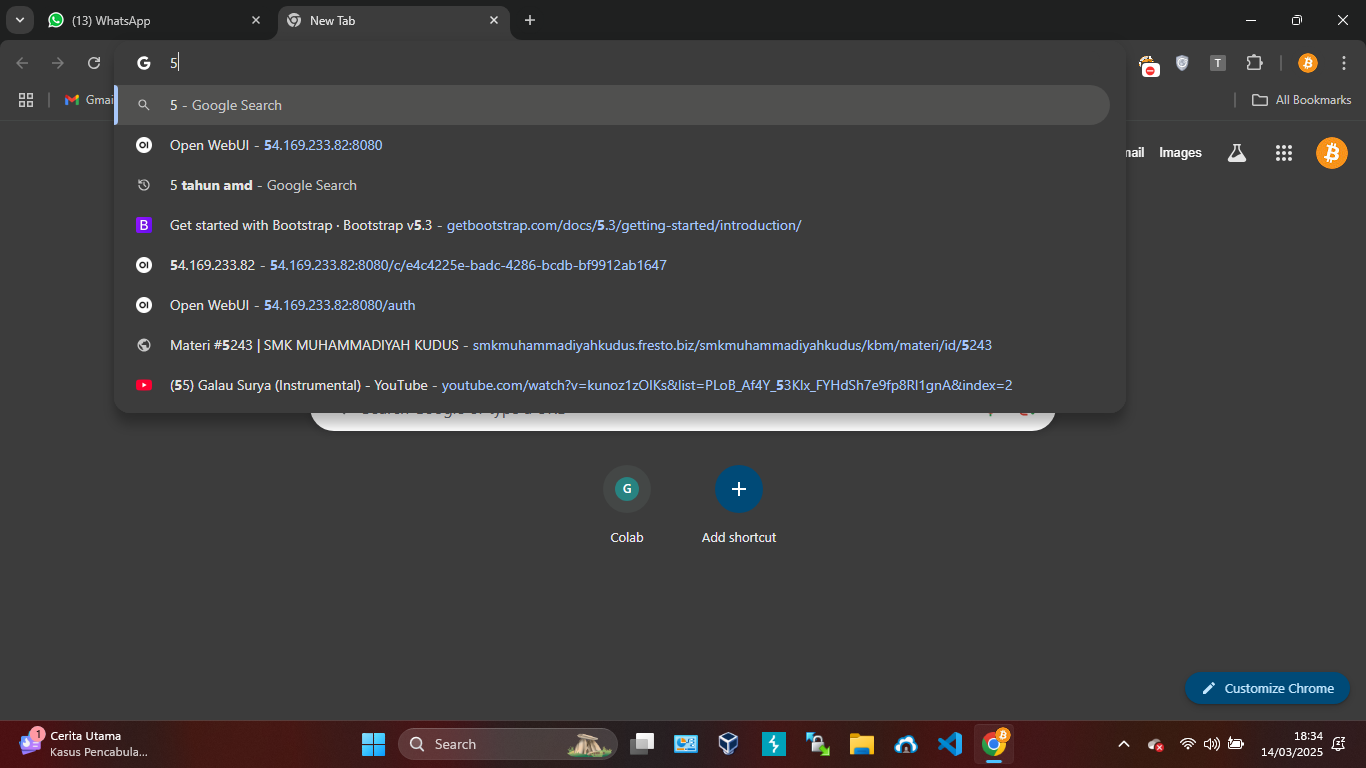Open Search Labs flask icon
Viewport: 1366px width, 768px height.
1237,153
